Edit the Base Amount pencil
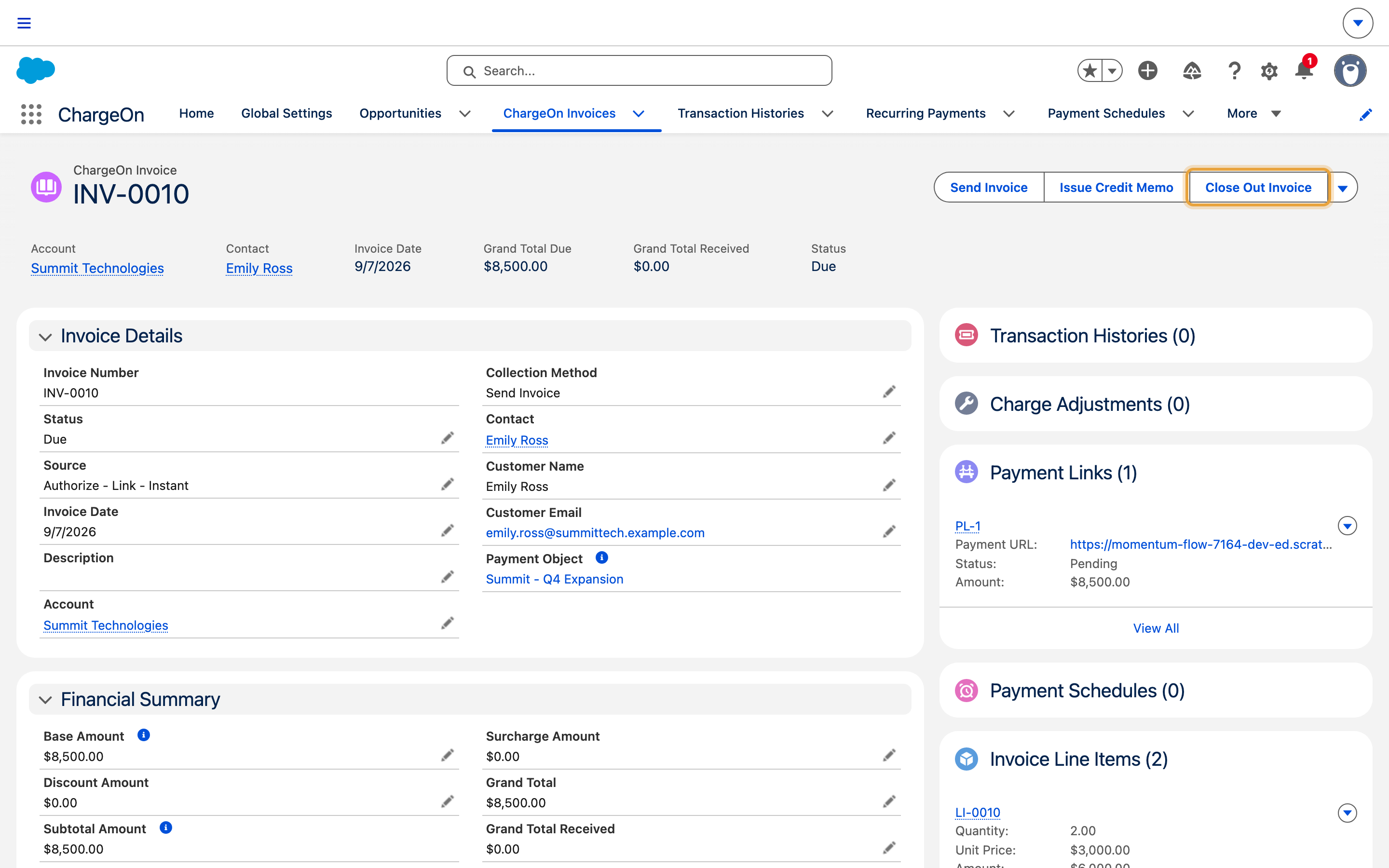The height and width of the screenshot is (868, 1389). pyautogui.click(x=448, y=756)
